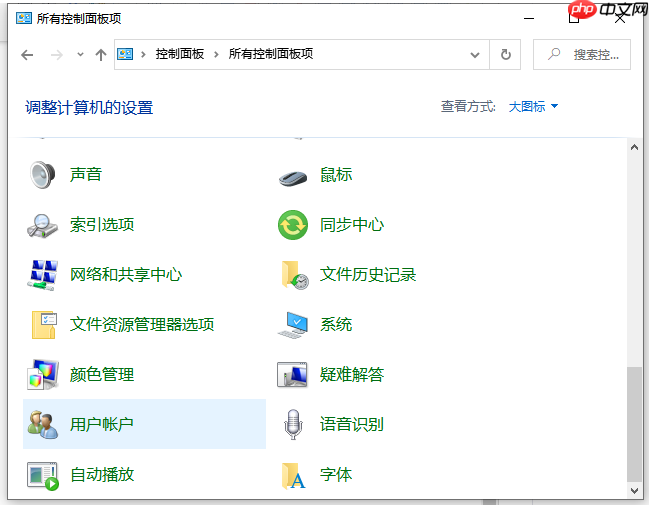This screenshot has height=505, width=649.
Task: Open the 同步中心 green sync icon
Action: pyautogui.click(x=293, y=225)
